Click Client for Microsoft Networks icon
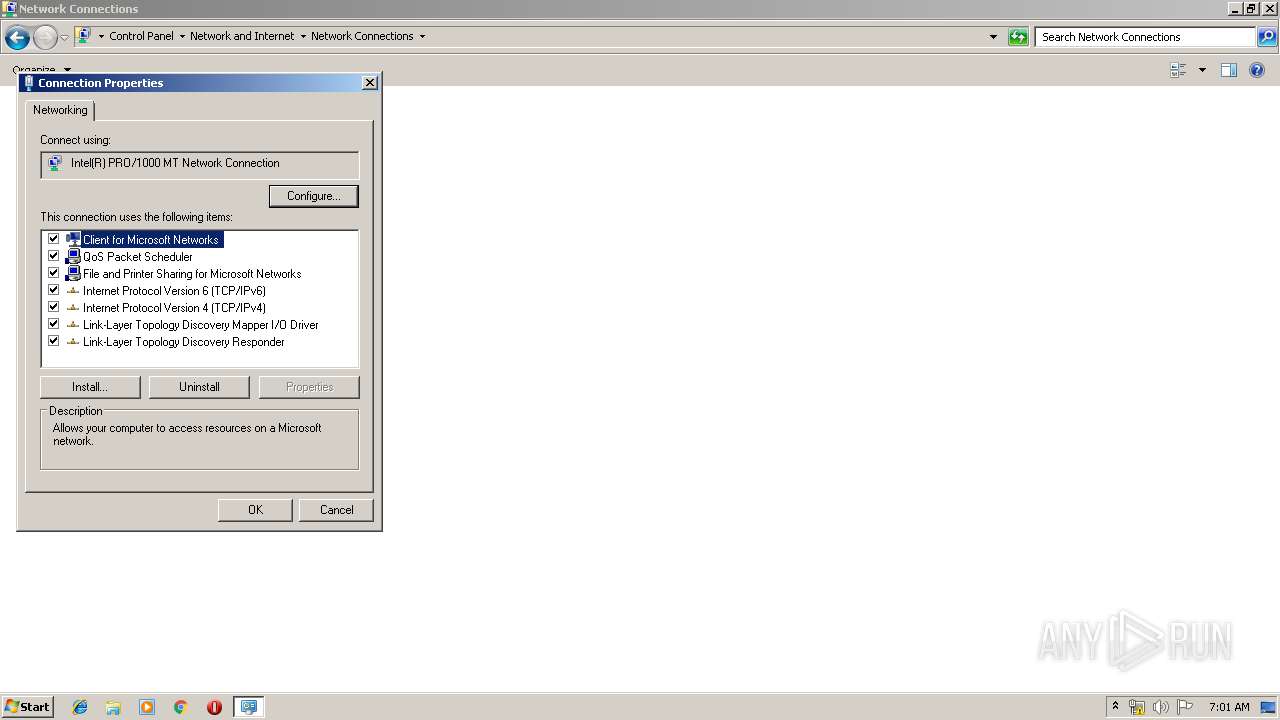The height and width of the screenshot is (720, 1280). click(x=73, y=240)
